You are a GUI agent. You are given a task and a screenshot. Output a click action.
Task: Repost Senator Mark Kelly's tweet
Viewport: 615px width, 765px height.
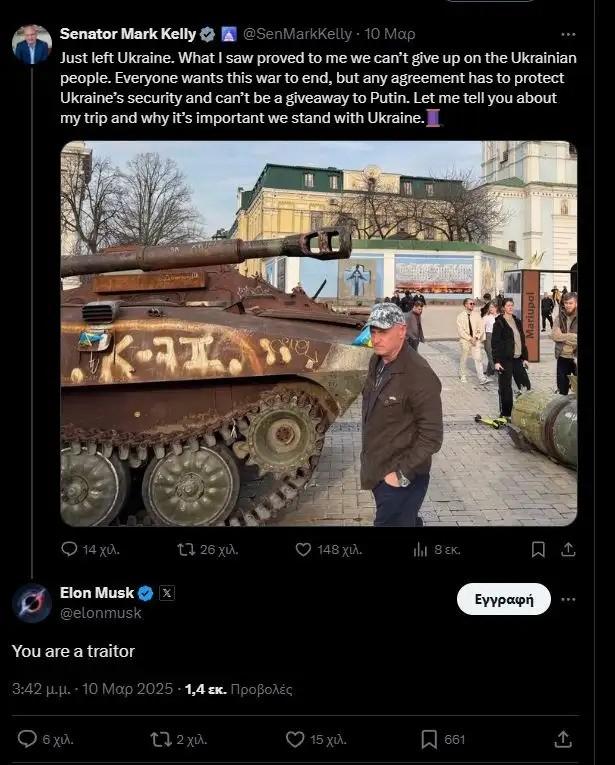(207, 550)
